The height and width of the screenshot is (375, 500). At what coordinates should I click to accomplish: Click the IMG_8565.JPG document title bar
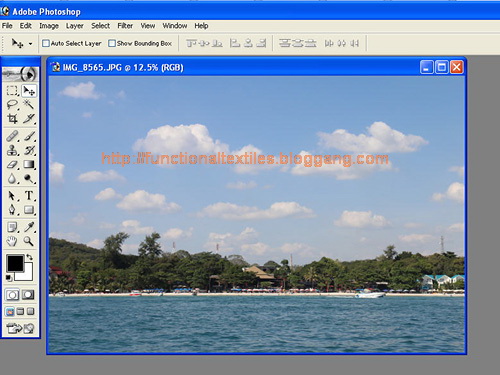click(233, 67)
